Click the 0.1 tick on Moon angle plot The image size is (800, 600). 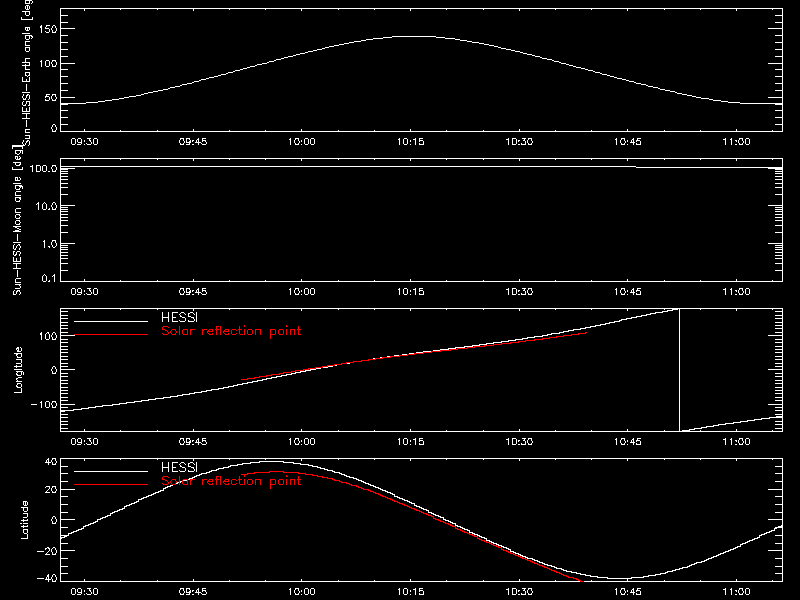[x=49, y=278]
